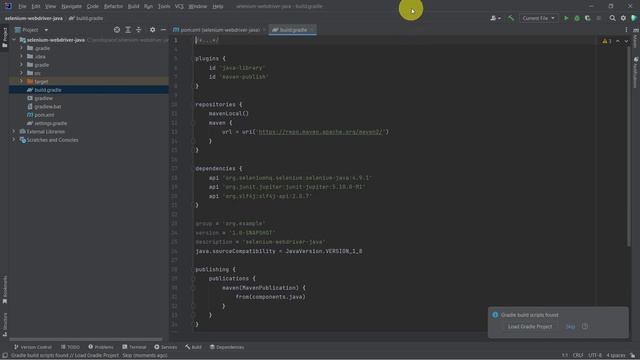Open the File menu

pyautogui.click(x=22, y=7)
